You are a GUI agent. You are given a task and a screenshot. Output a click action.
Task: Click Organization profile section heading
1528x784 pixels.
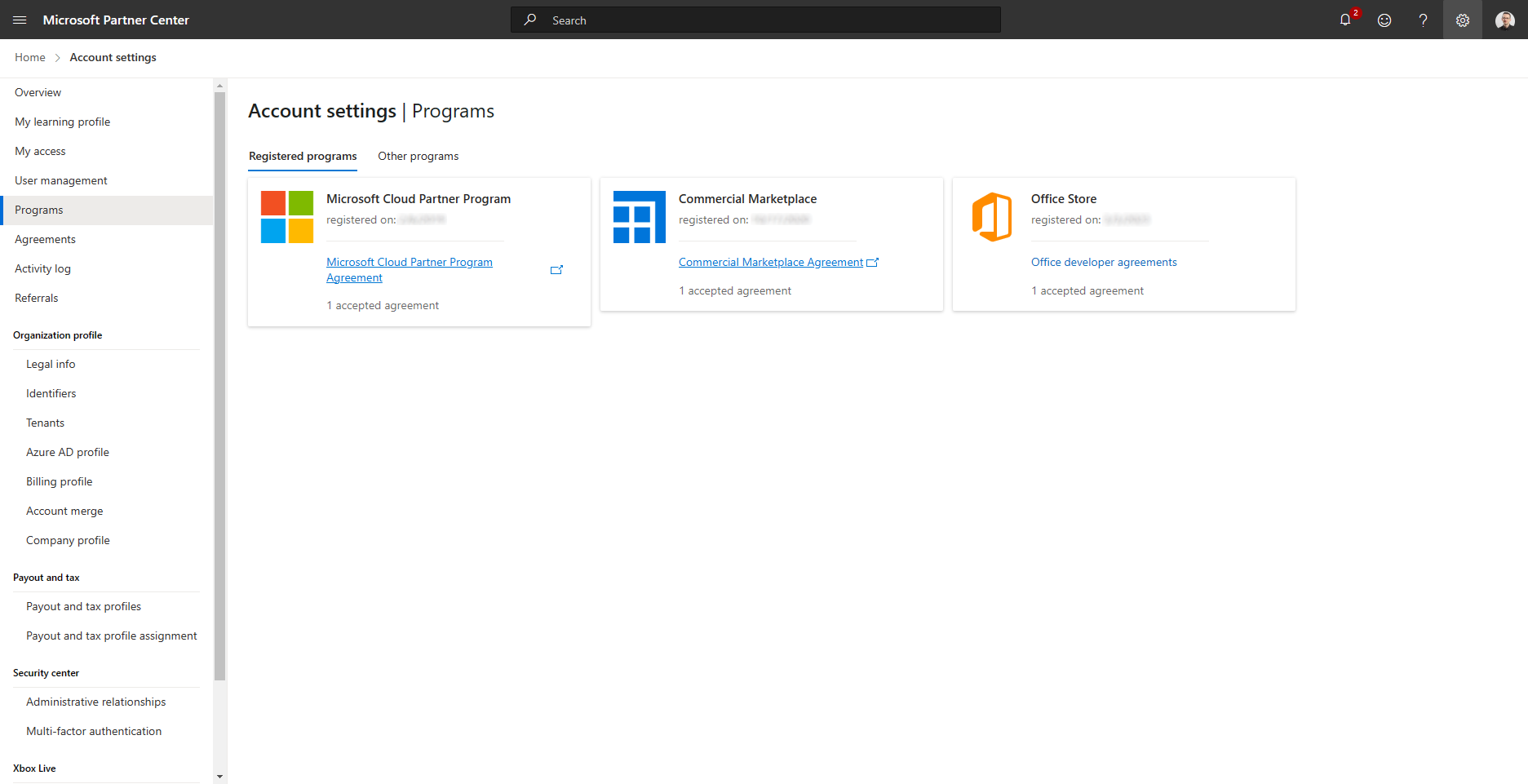[x=57, y=335]
